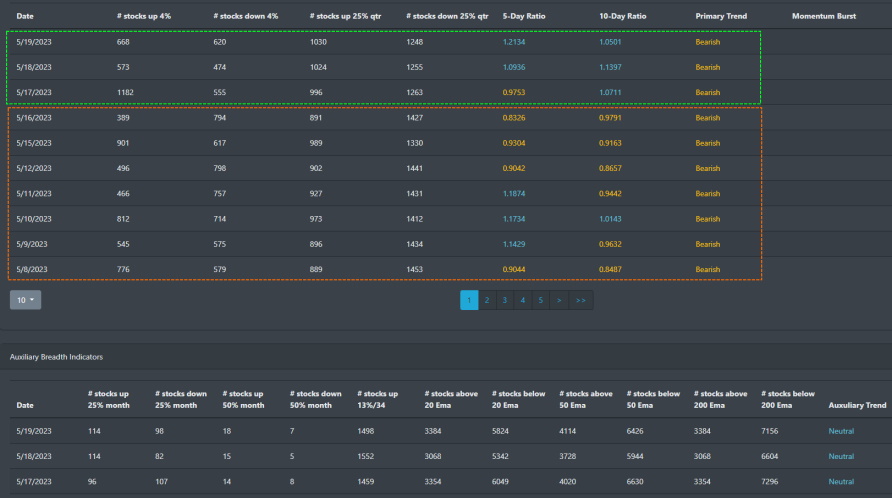Click the Bearish trend for 5/19/2023

pos(708,42)
